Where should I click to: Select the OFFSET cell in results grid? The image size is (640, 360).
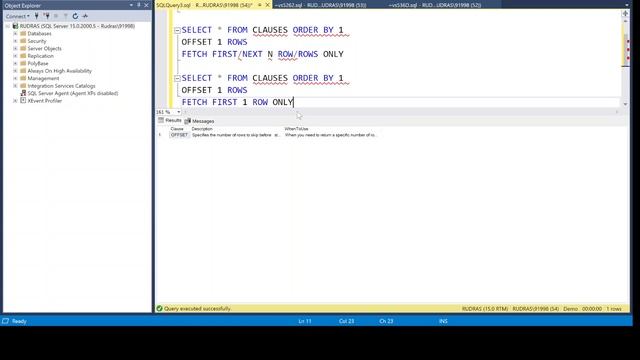coord(179,135)
